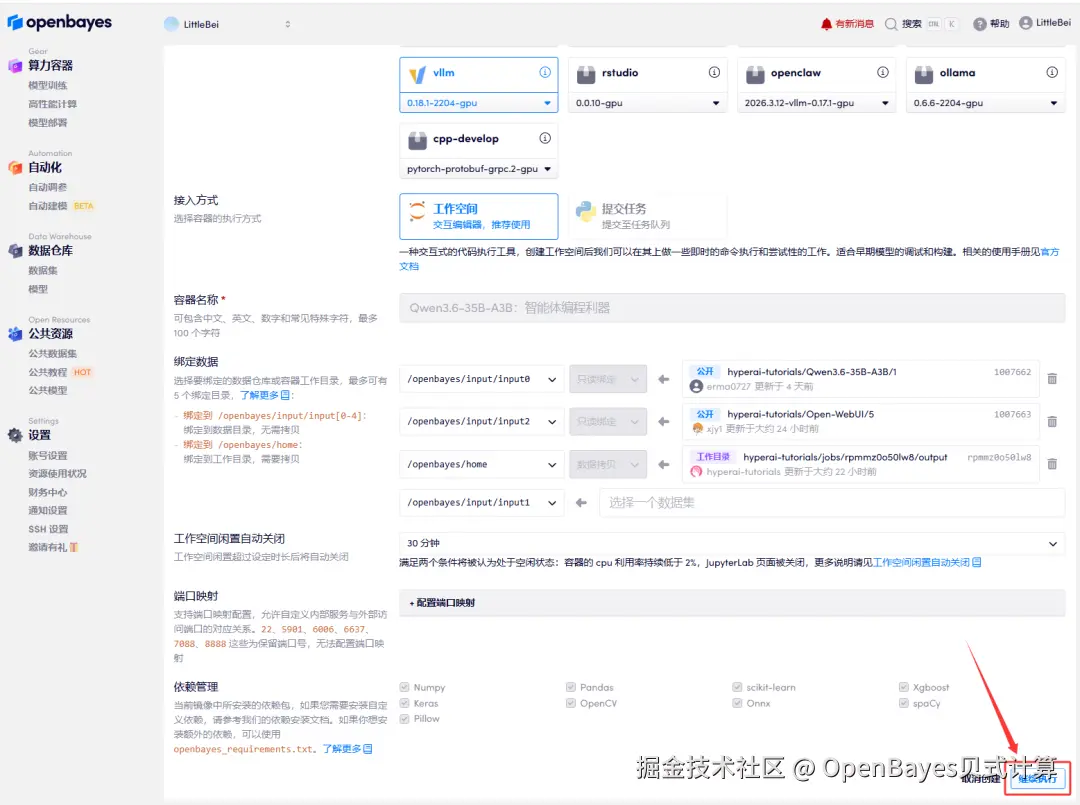Open the openclaw version dropdown
The height and width of the screenshot is (805, 1080).
pyautogui.click(x=816, y=103)
